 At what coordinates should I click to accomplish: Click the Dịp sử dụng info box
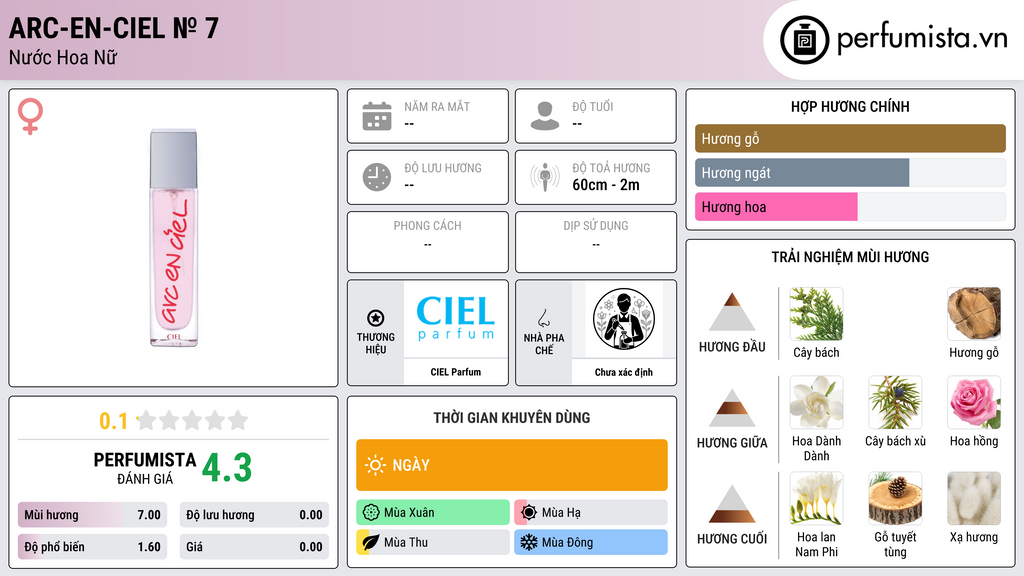596,242
